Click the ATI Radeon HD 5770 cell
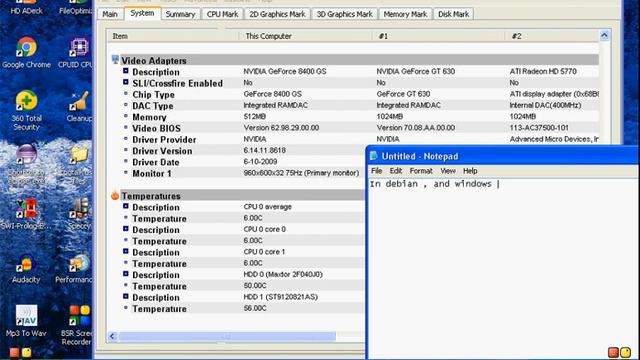 pyautogui.click(x=543, y=71)
